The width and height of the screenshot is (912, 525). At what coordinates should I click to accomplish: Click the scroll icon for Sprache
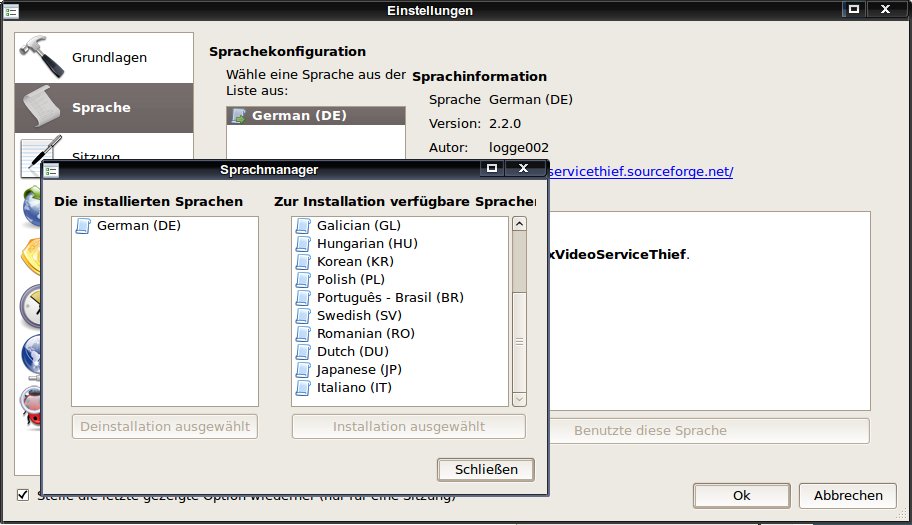(41, 106)
